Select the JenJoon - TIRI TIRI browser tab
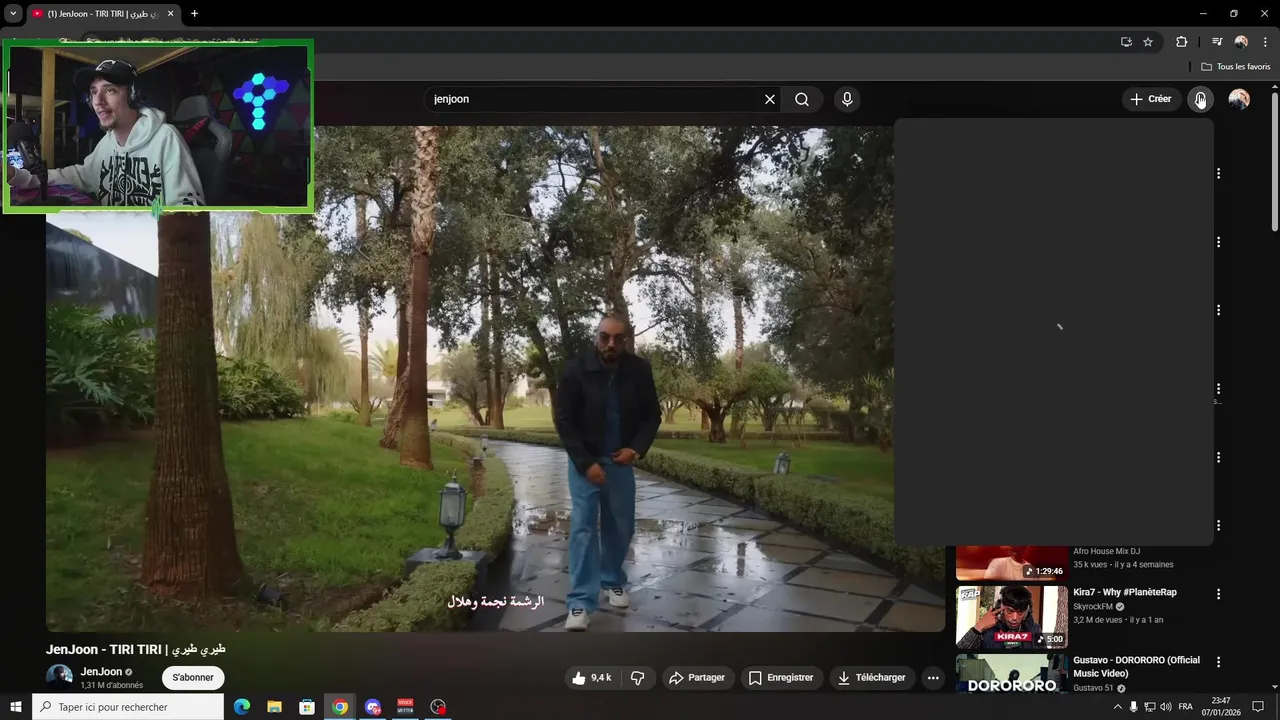Viewport: 1280px width, 720px height. [x=103, y=14]
